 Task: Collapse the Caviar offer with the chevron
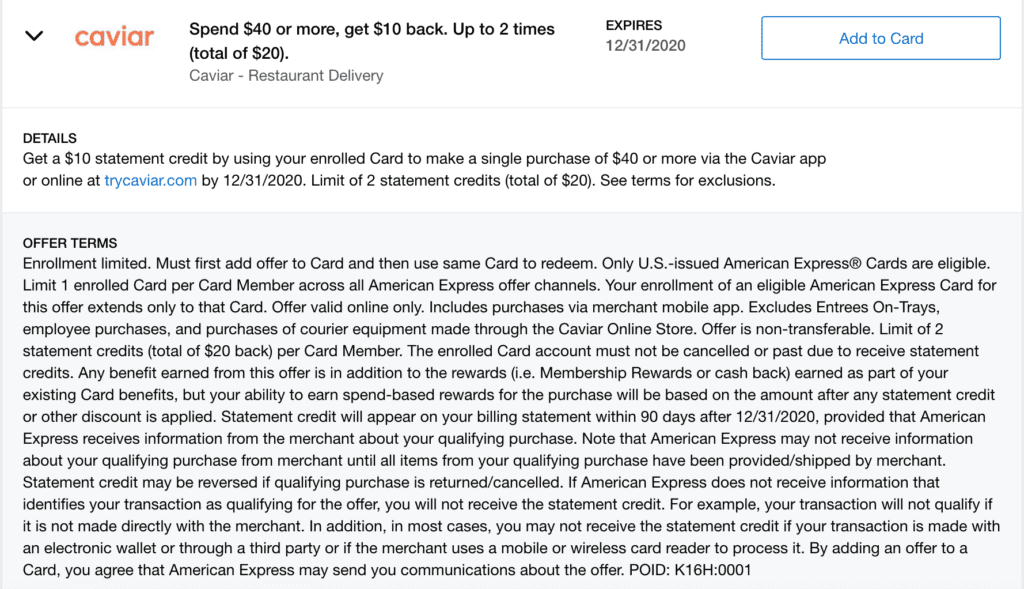(x=35, y=36)
